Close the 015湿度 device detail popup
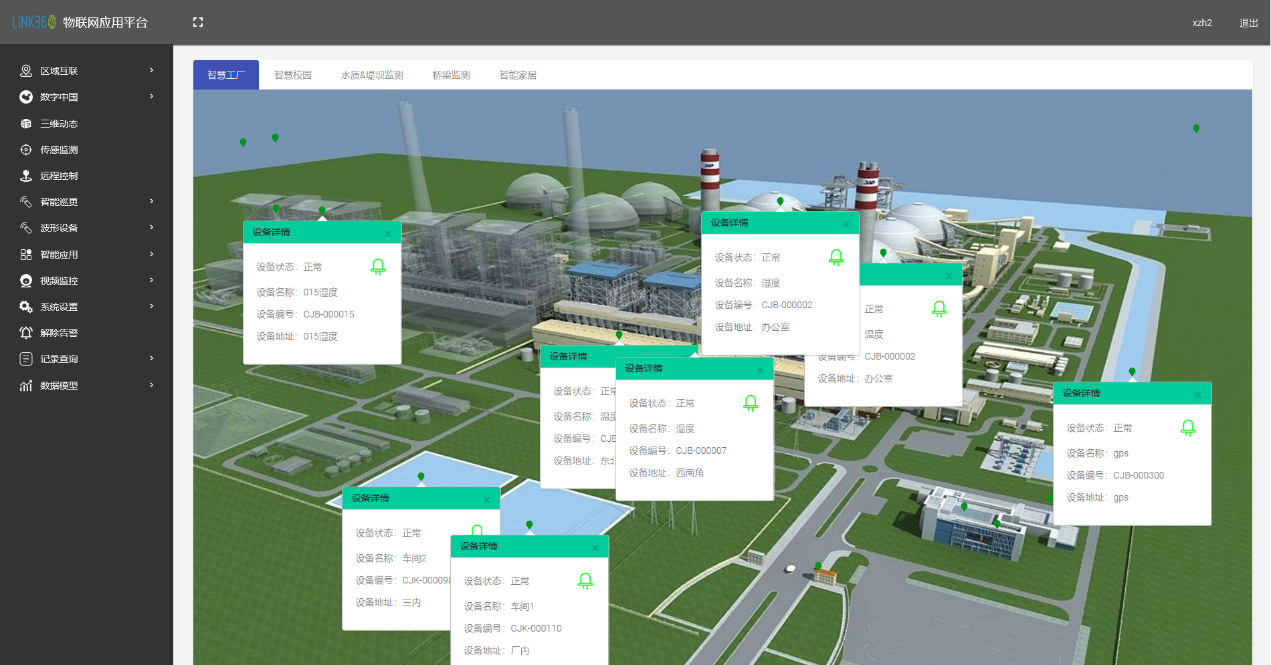 388,234
